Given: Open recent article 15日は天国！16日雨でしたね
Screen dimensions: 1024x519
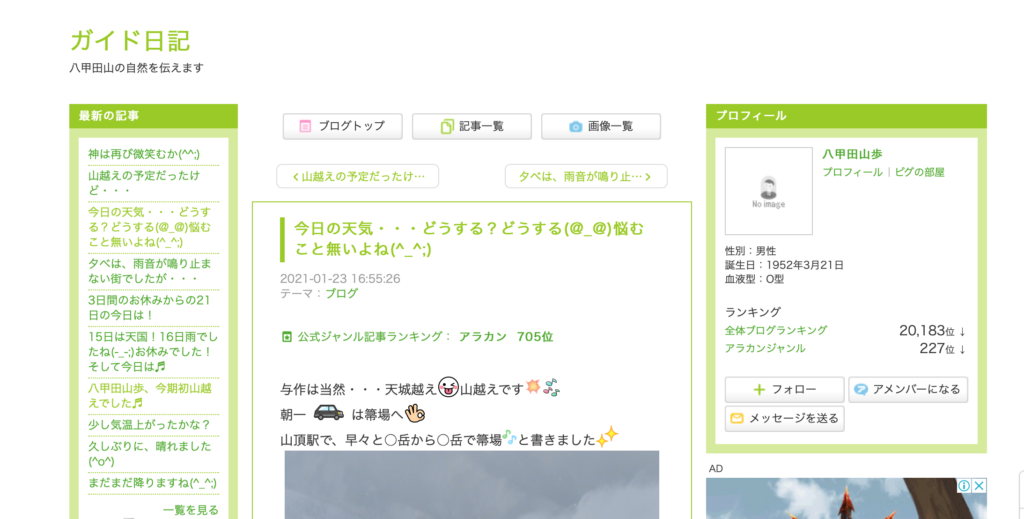Looking at the screenshot, I should click(x=153, y=351).
